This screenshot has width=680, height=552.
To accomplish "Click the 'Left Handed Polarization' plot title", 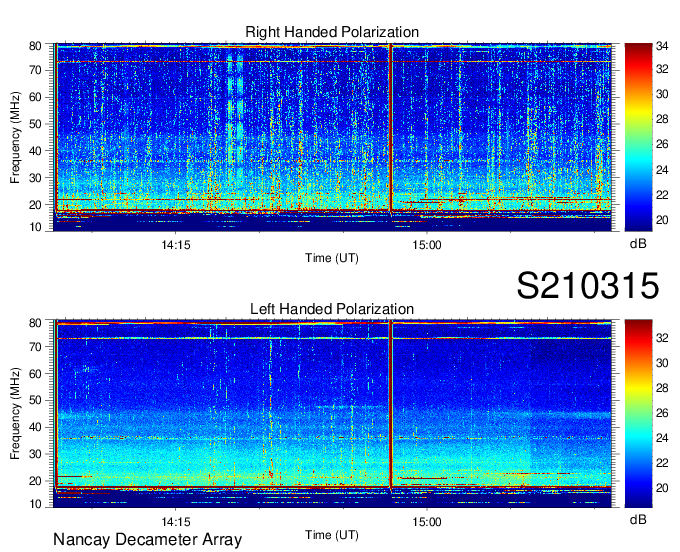I will pos(332,309).
